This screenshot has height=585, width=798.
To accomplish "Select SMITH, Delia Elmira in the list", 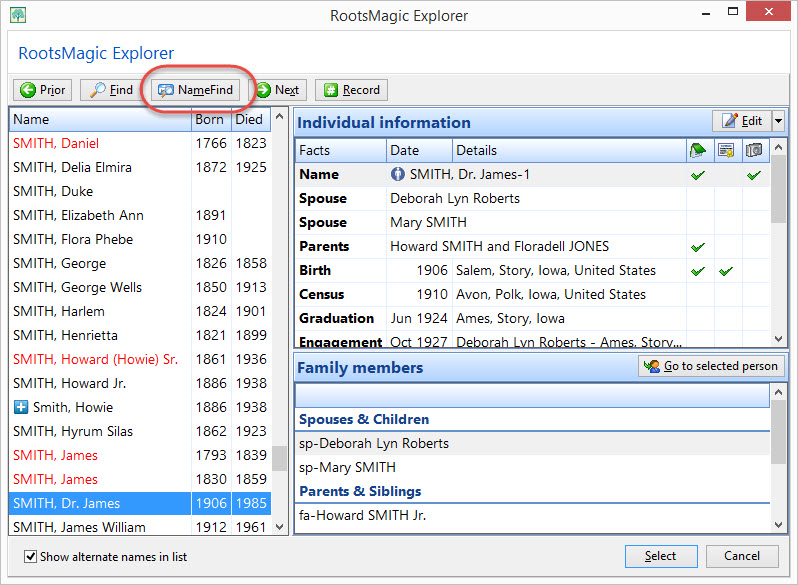I will 140,168.
